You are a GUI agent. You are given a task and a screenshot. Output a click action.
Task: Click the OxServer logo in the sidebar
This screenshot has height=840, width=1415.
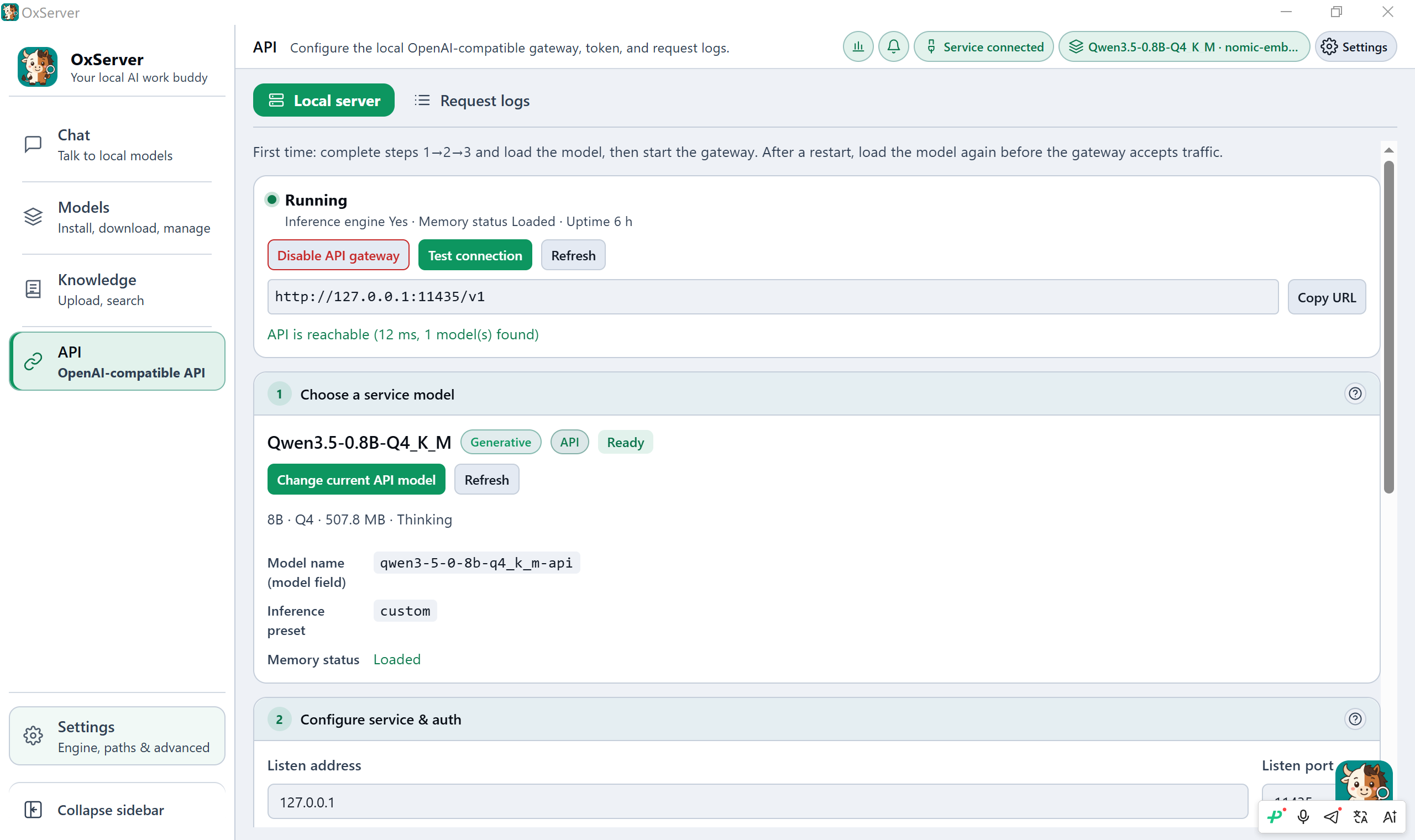click(x=38, y=67)
